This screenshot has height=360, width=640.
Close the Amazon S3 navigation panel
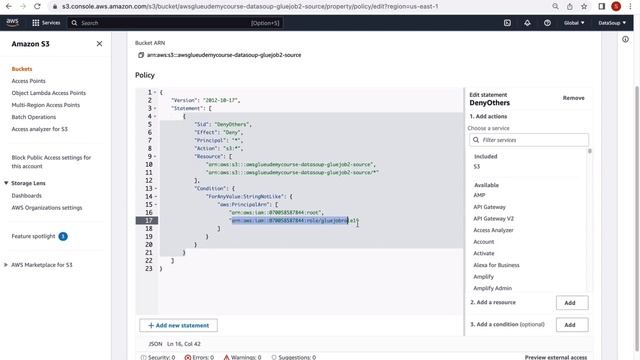coord(99,44)
